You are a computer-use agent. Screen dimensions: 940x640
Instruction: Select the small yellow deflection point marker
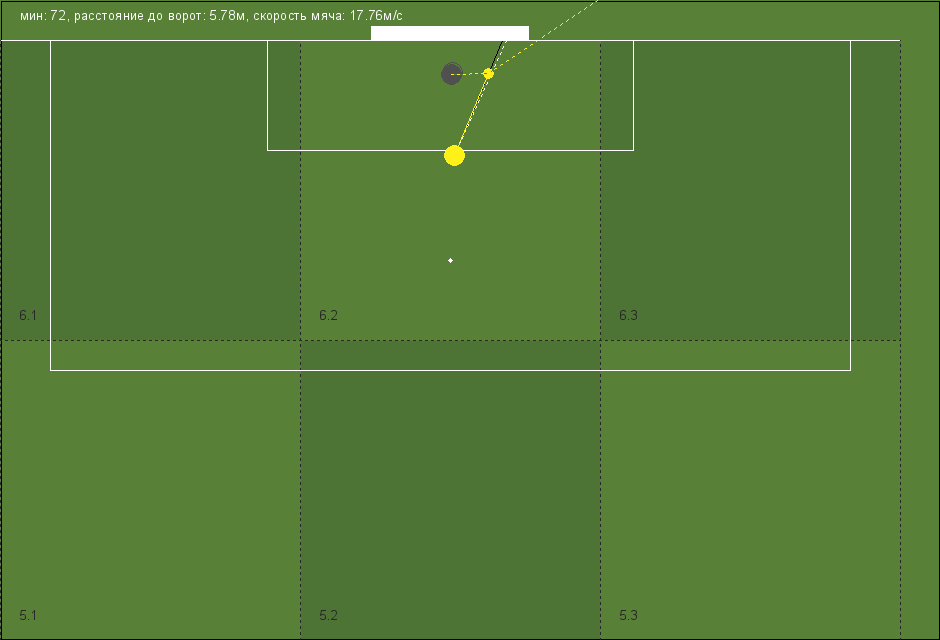tap(488, 74)
